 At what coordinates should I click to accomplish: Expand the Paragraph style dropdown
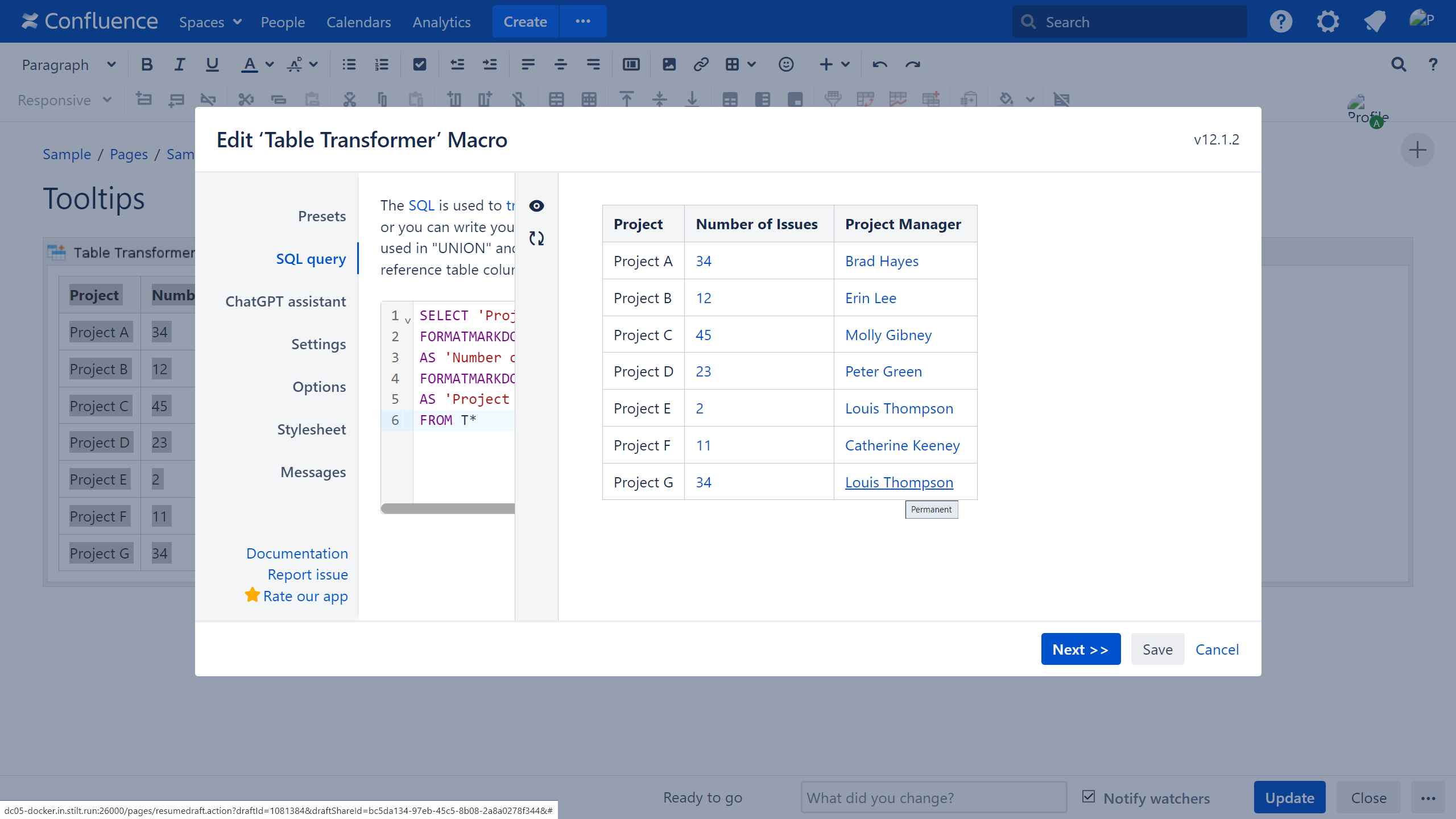(68, 65)
